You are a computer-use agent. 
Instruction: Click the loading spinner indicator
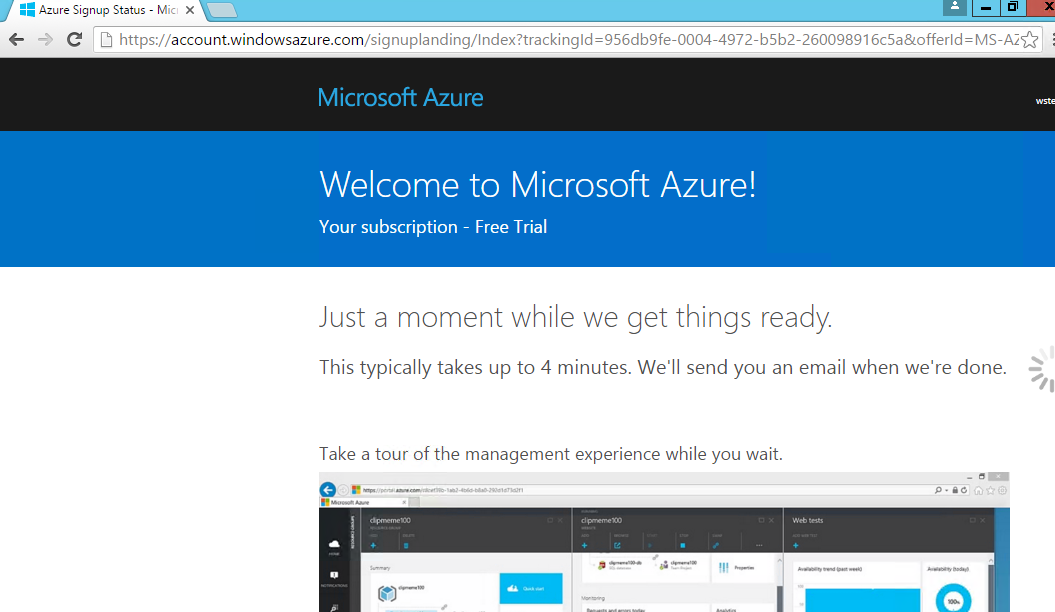[1042, 369]
